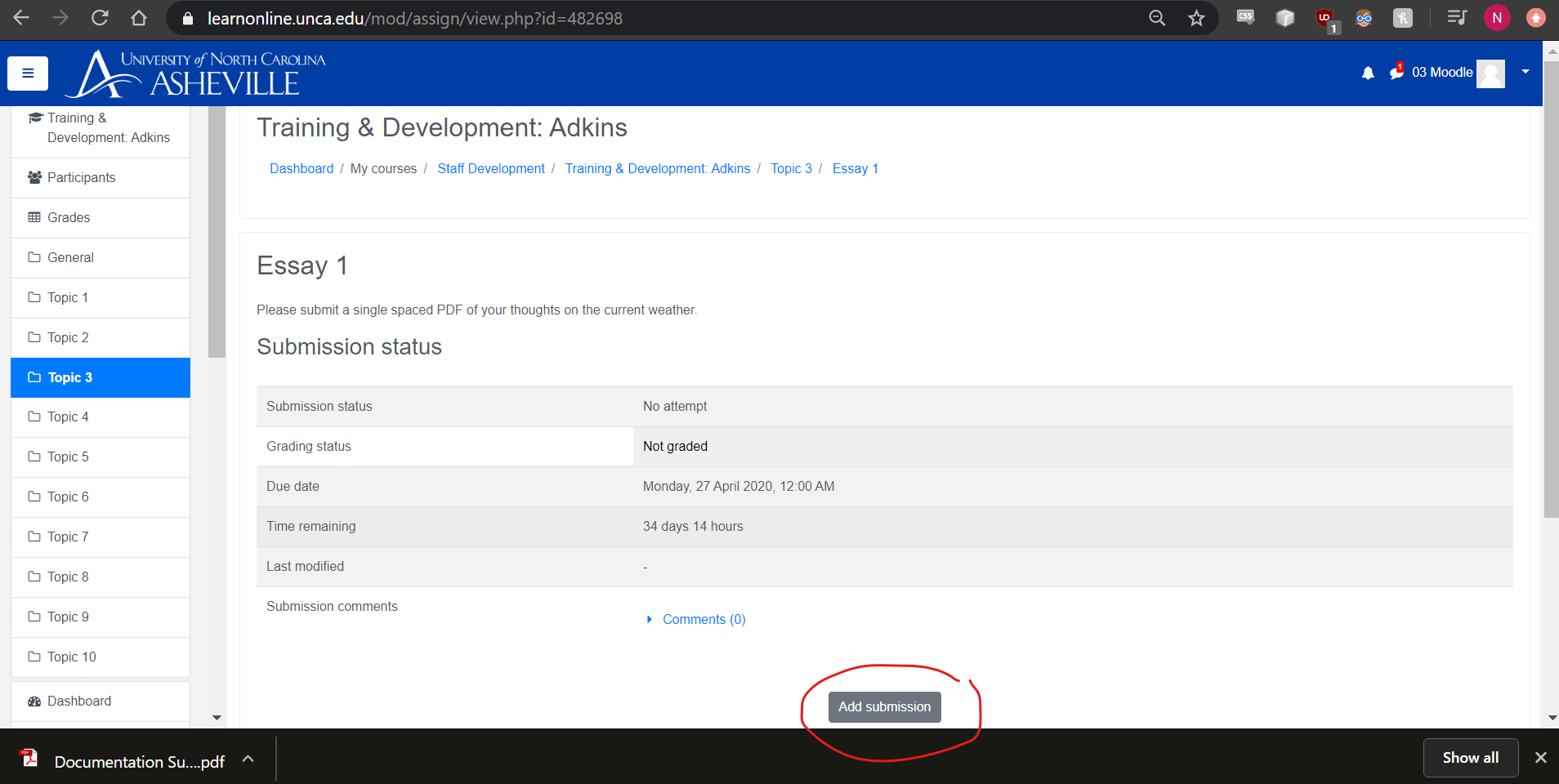The image size is (1559, 784).
Task: Select Grades in the sidebar
Action: (69, 218)
